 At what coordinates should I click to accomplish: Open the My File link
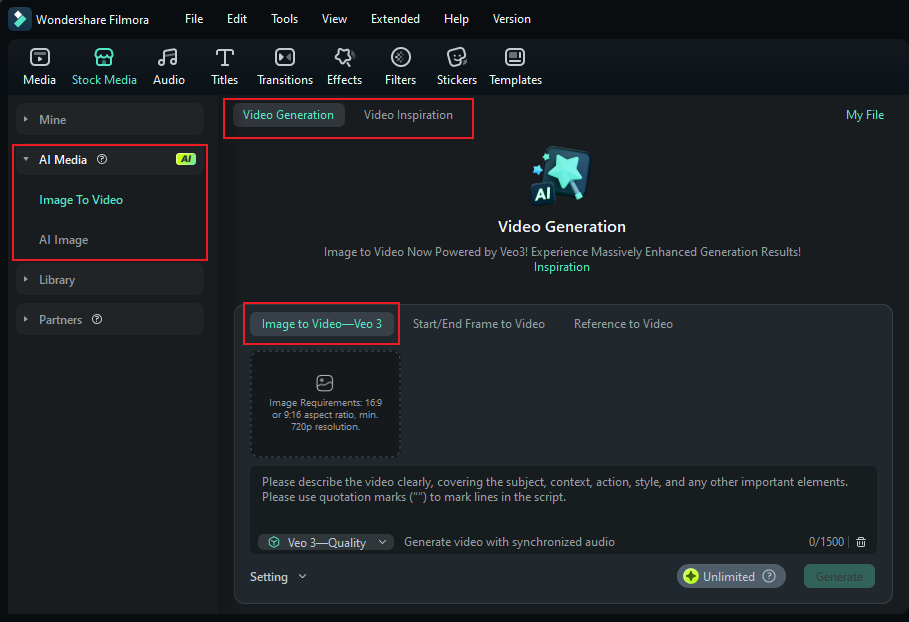(864, 115)
